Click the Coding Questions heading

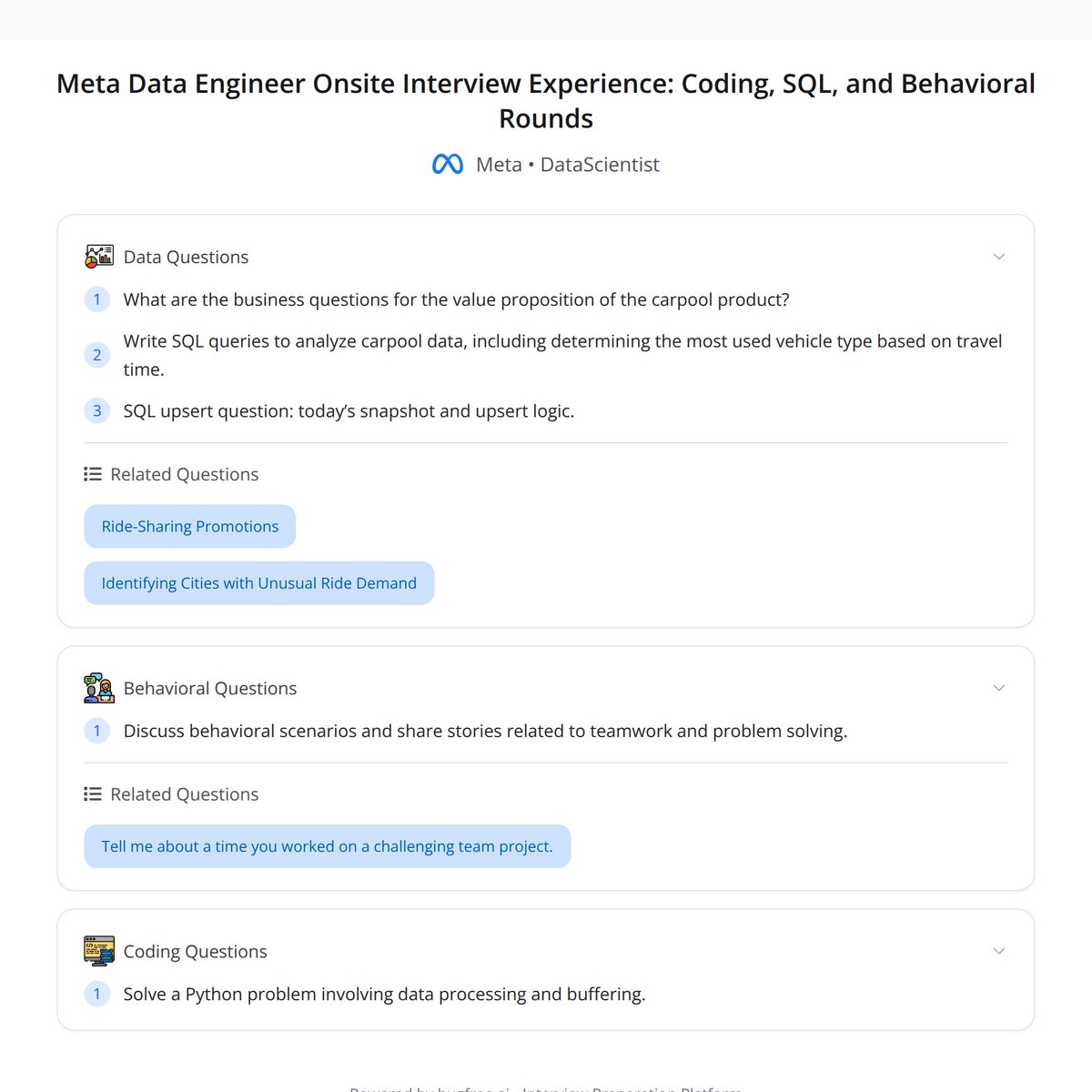point(196,951)
